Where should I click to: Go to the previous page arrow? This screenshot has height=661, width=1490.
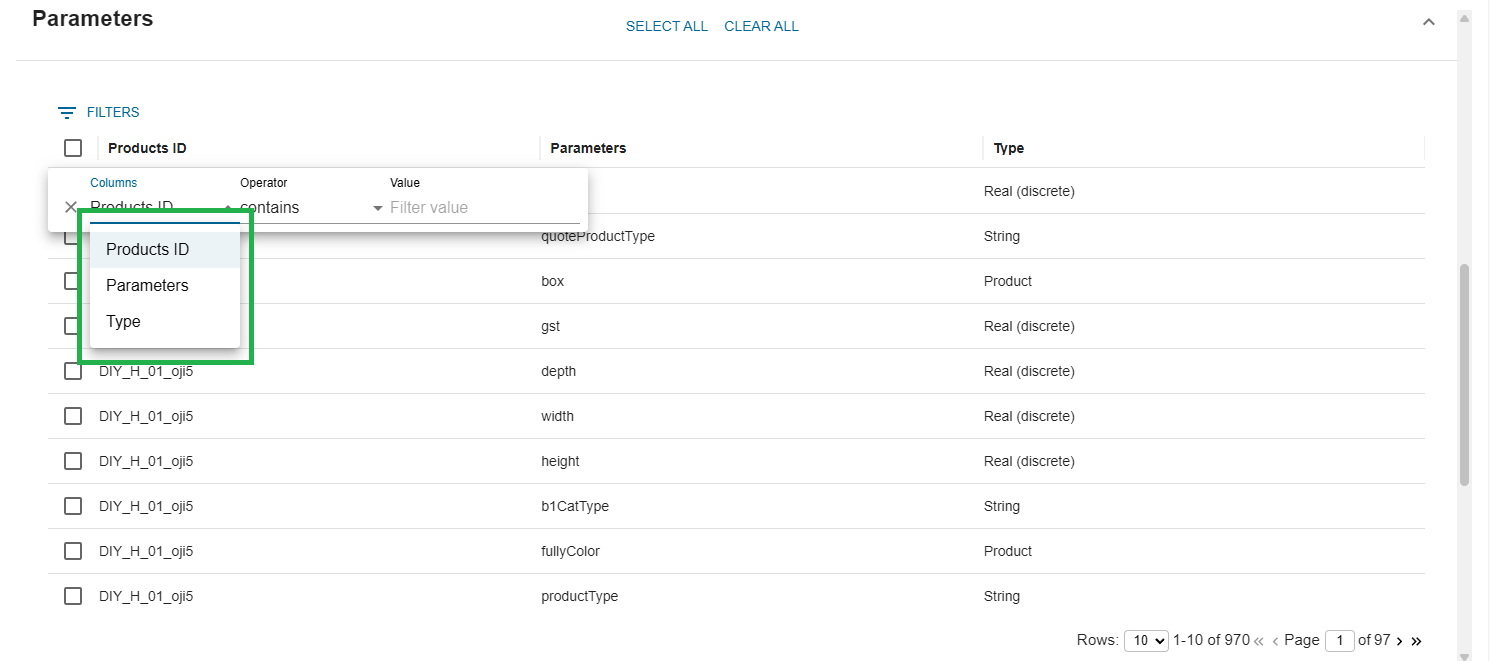pyautogui.click(x=1275, y=641)
